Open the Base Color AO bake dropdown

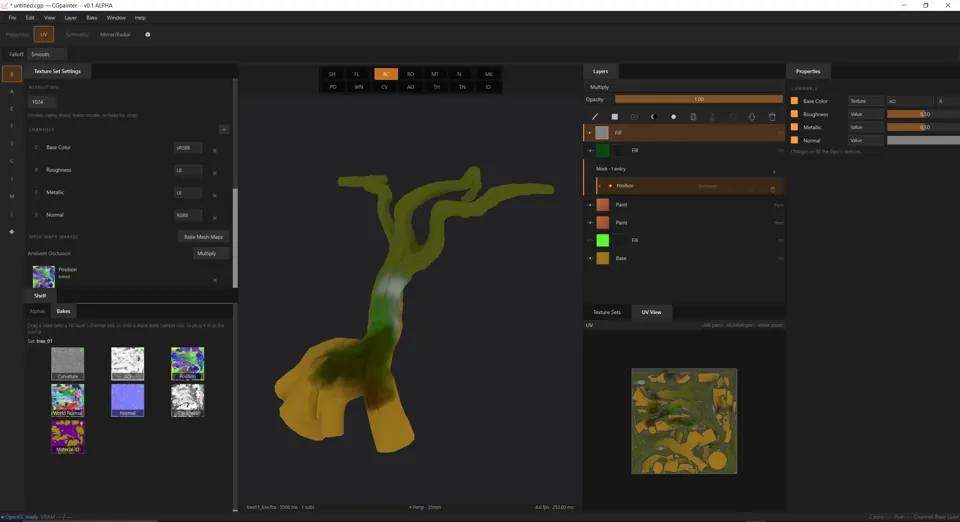click(x=910, y=101)
